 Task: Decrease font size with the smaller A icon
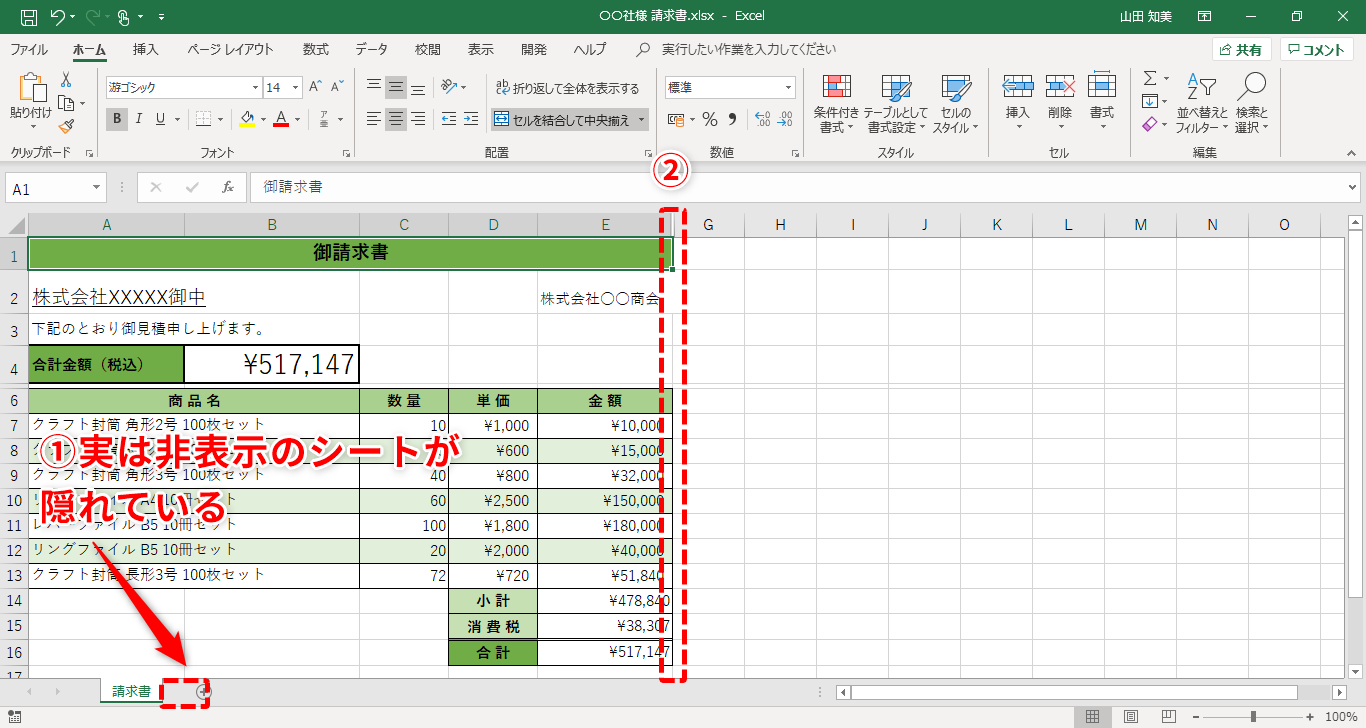(x=338, y=87)
